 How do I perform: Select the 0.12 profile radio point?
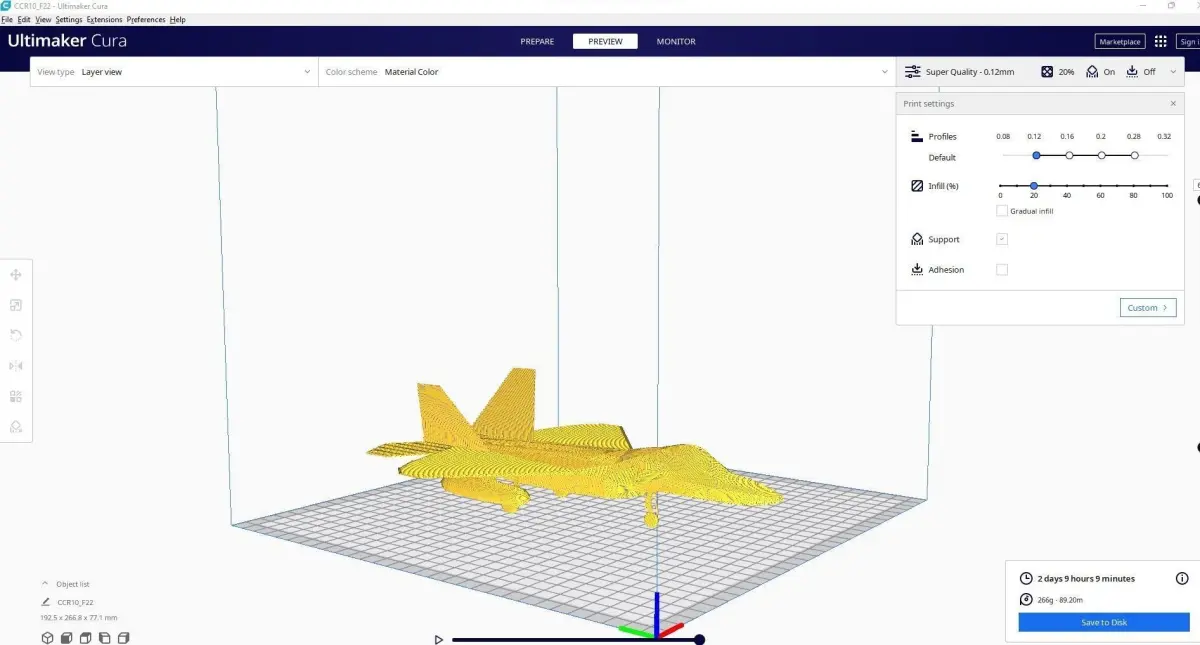(1036, 155)
